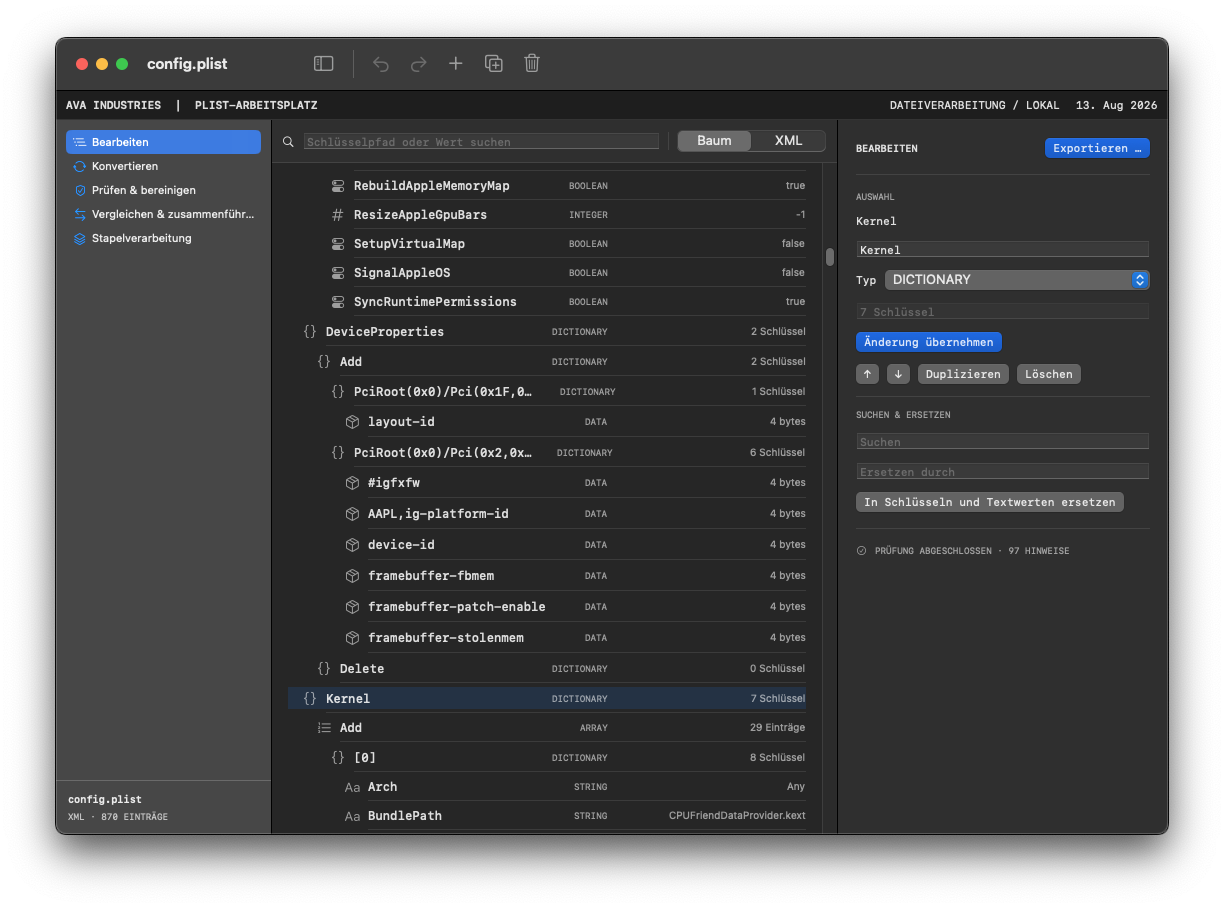Toggle SignalAppleOS boolean icon
This screenshot has height=908, width=1224.
pyautogui.click(x=337, y=273)
